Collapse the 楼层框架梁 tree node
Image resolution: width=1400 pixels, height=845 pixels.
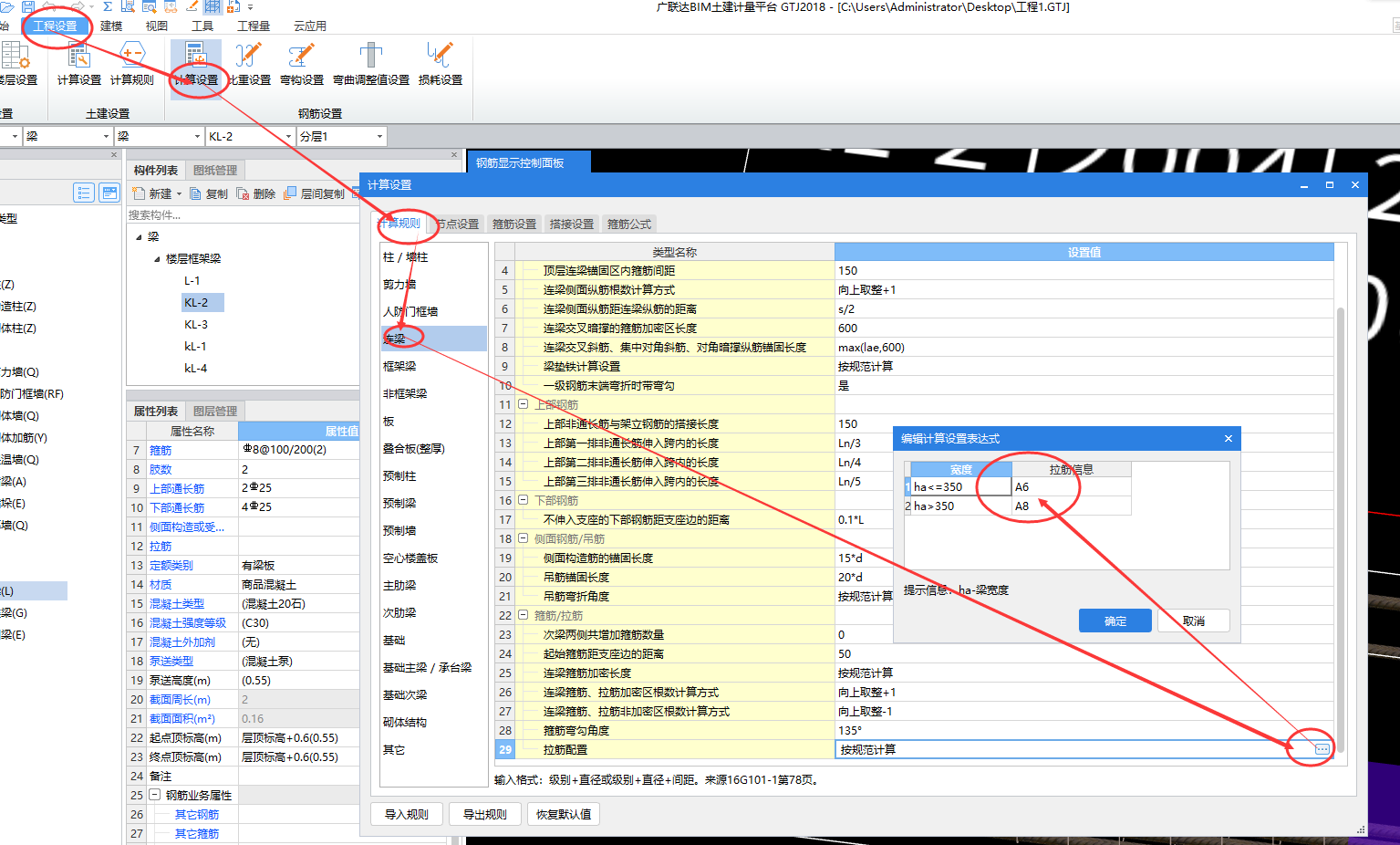pos(157,259)
